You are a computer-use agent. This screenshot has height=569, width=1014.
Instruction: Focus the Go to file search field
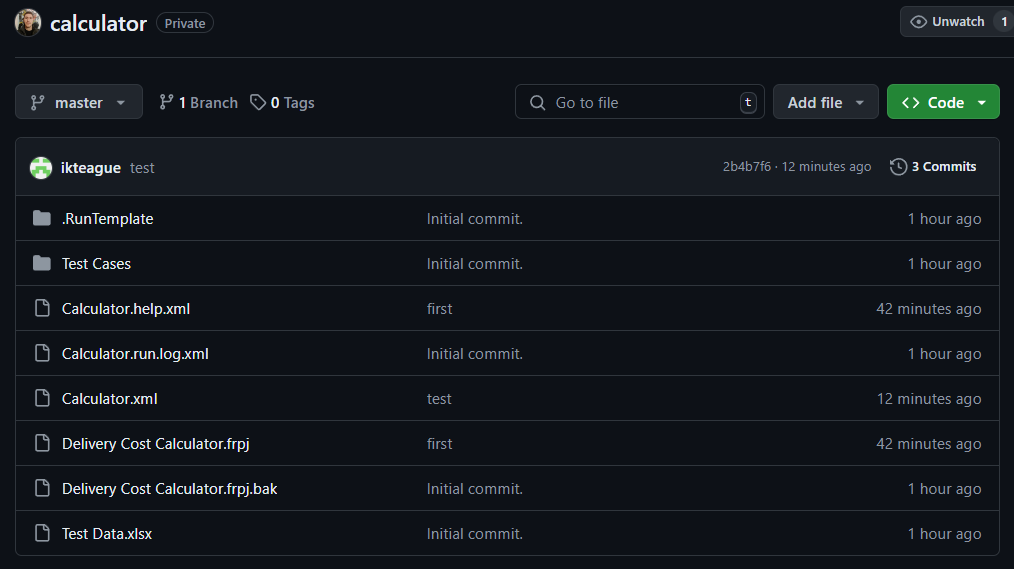pyautogui.click(x=640, y=102)
